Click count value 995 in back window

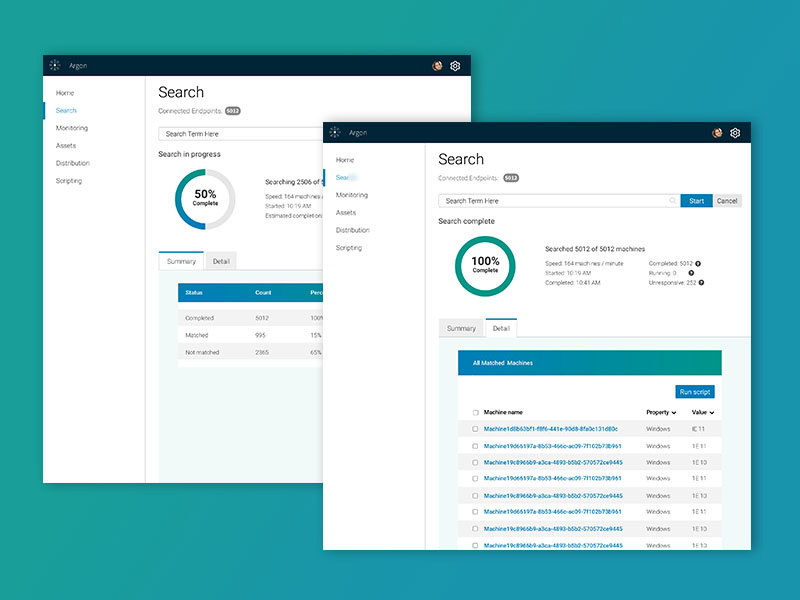point(260,335)
